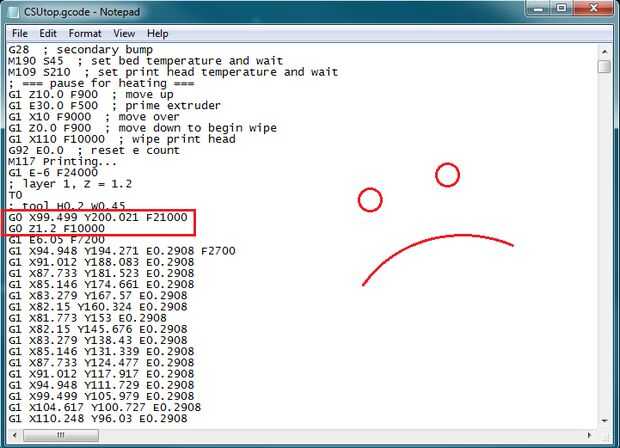This screenshot has width=620, height=448.
Task: Click the Notepad icon in title bar
Action: [x=14, y=12]
